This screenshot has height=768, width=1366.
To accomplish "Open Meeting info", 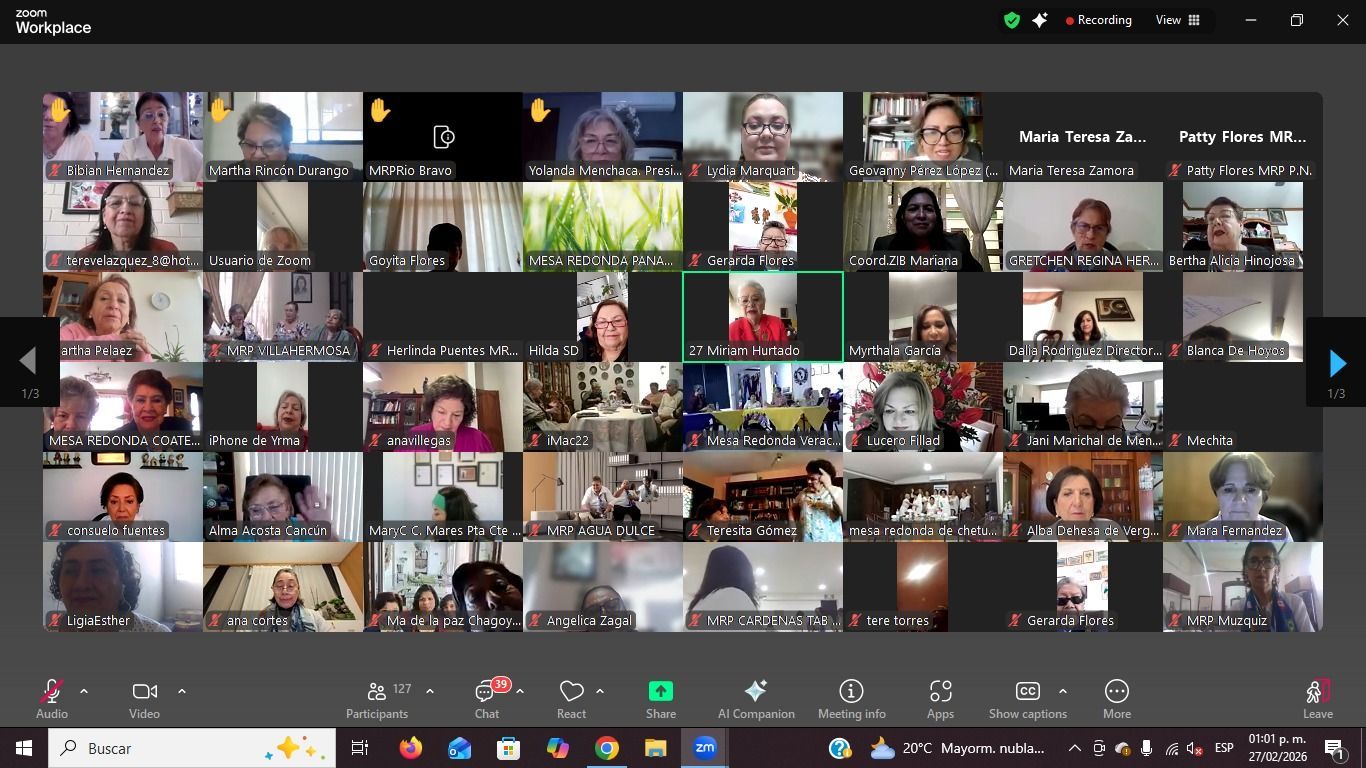I will click(x=851, y=698).
